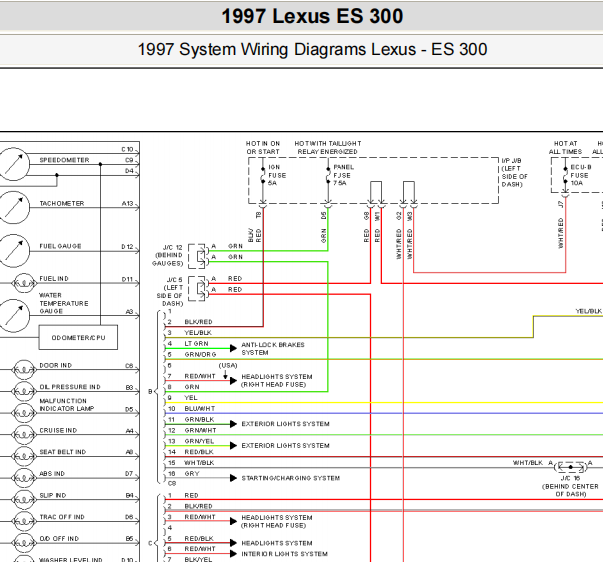603x562 pixels.
Task: Click the "1997 Lexus ES 300" title
Action: [312, 16]
